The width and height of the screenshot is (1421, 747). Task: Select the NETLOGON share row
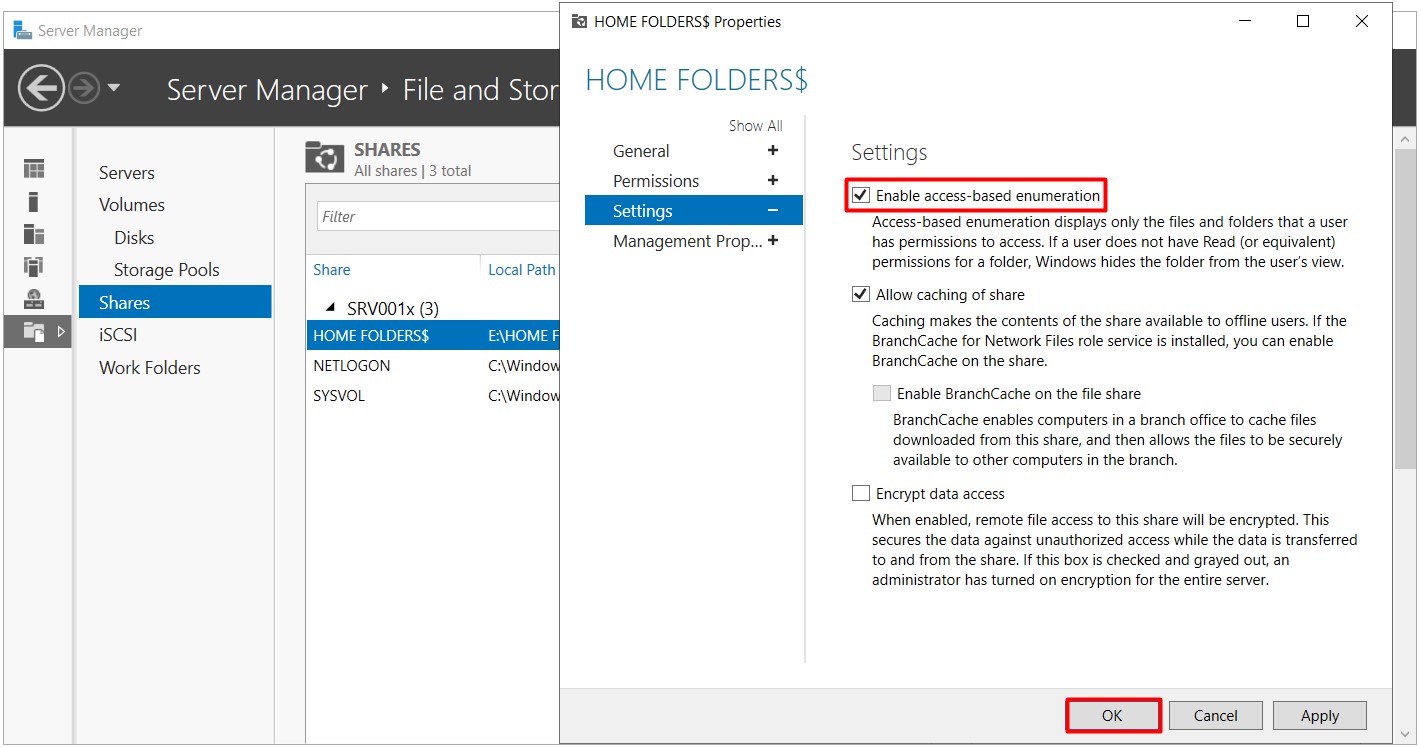(433, 366)
